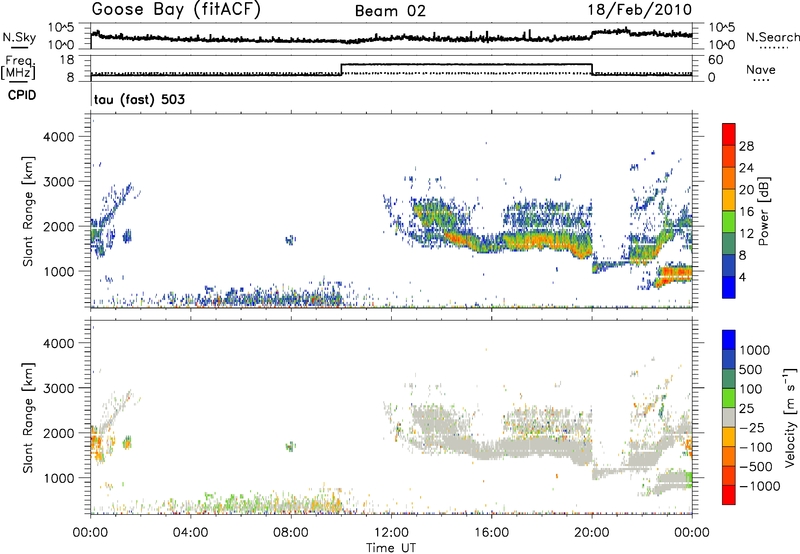800x554 pixels.
Task: Click the "24" label on Power color bar
Action: click(x=746, y=168)
